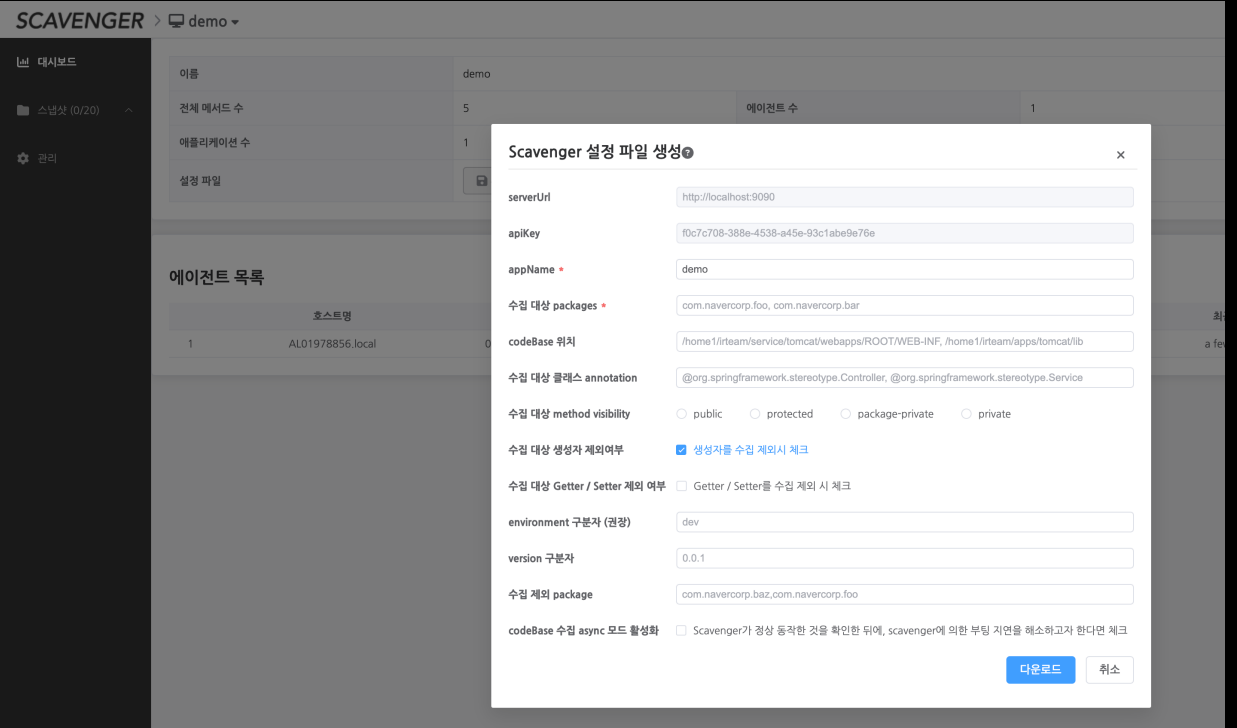The width and height of the screenshot is (1237, 728).
Task: Check the Getter / Setter 수집 제외 checkbox
Action: pos(682,486)
